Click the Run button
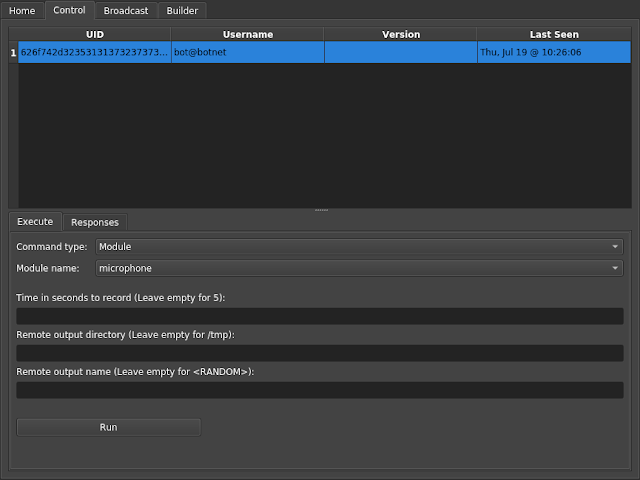The width and height of the screenshot is (640, 480). (109, 427)
